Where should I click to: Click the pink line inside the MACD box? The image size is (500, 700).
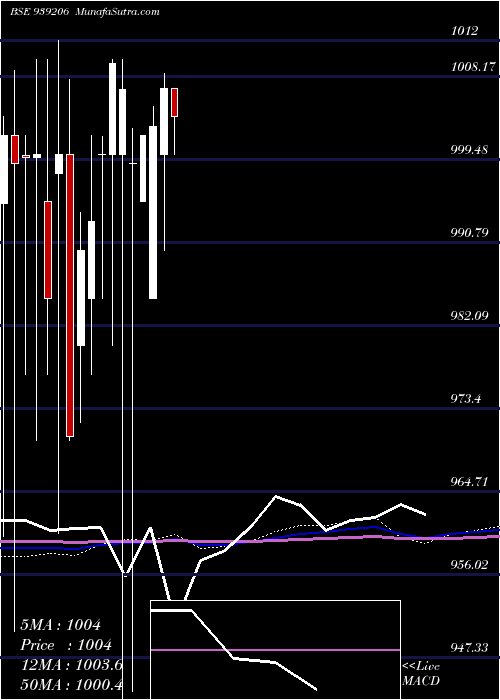tap(275, 650)
